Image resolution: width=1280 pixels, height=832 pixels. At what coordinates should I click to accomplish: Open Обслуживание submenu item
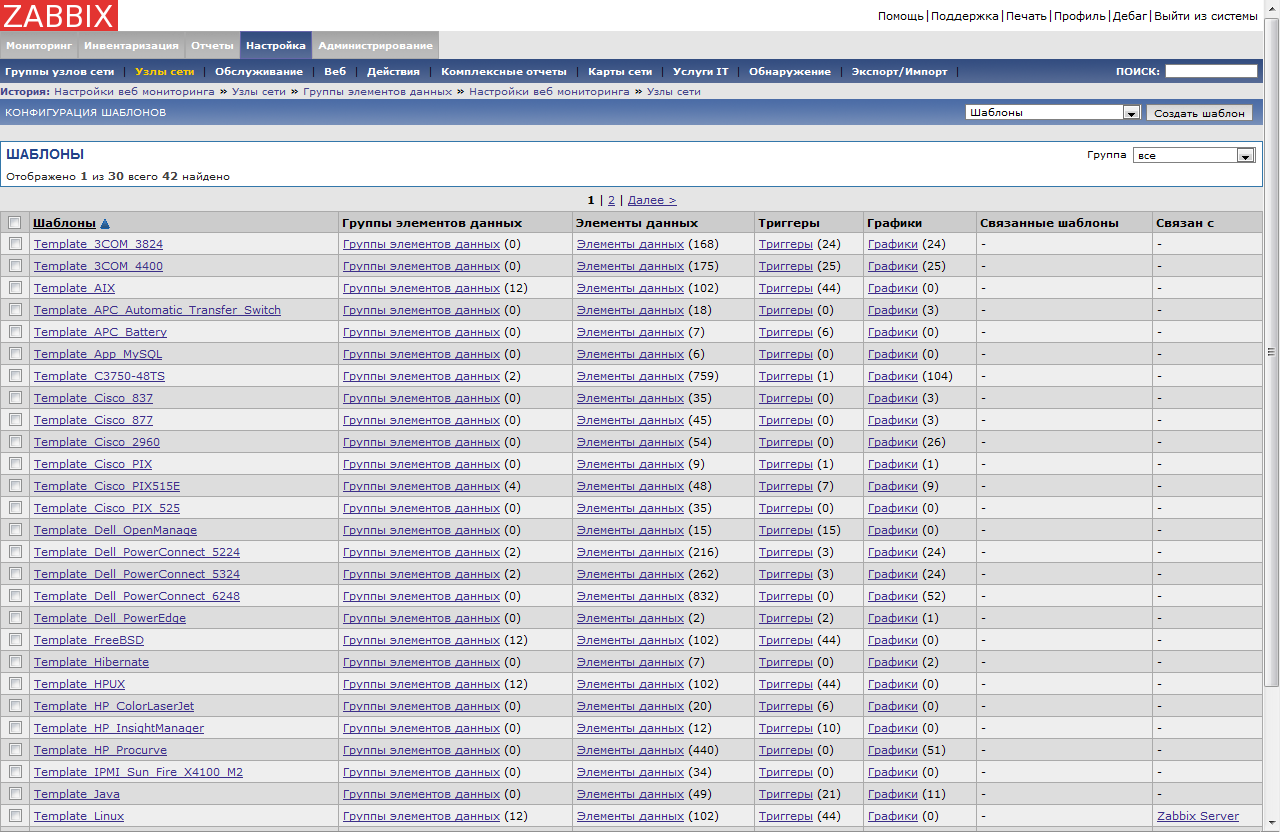(259, 72)
